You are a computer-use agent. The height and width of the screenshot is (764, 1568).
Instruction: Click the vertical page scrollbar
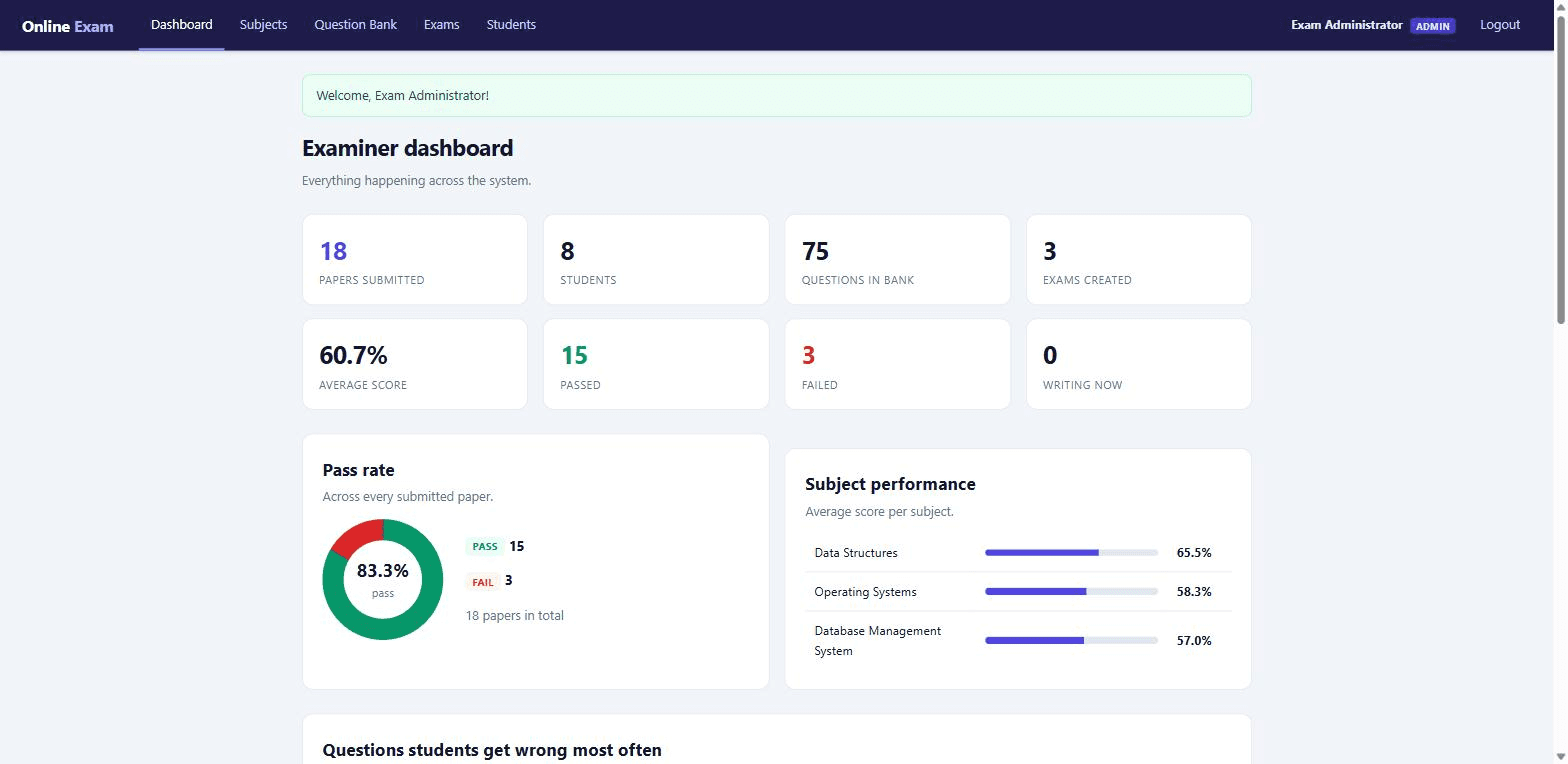[1560, 170]
